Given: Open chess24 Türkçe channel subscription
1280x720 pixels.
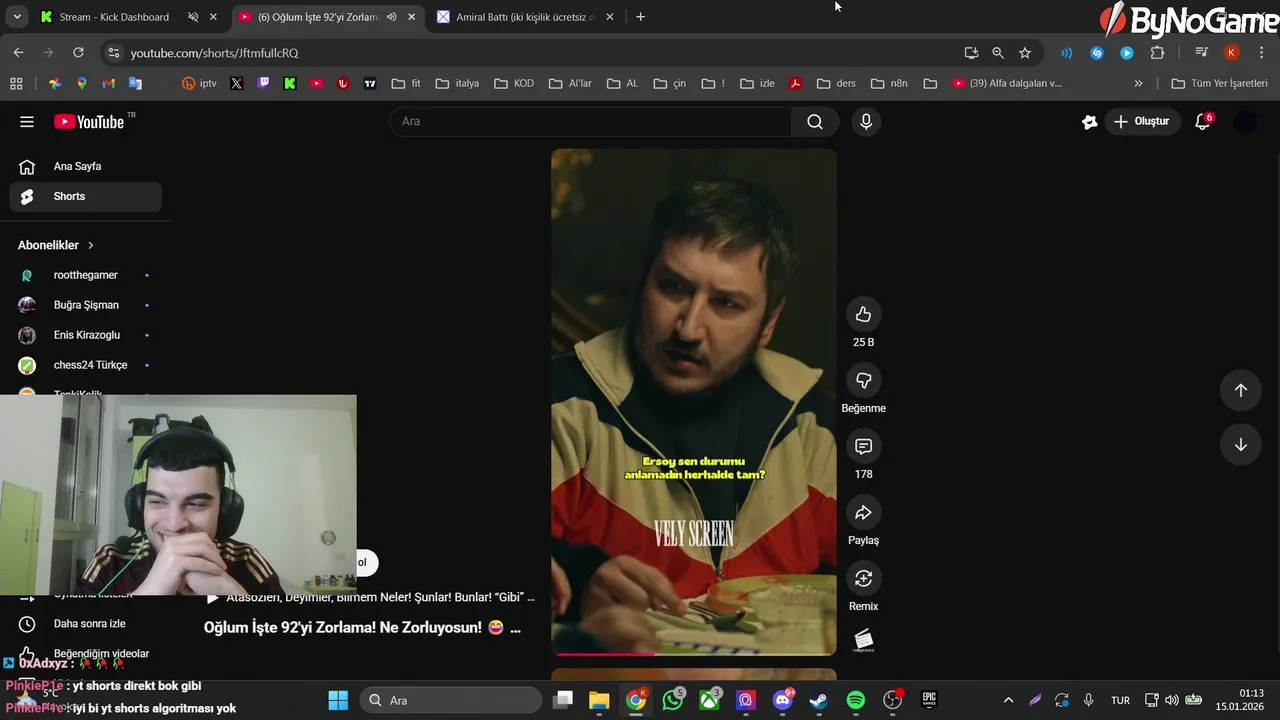Looking at the screenshot, I should point(86,365).
